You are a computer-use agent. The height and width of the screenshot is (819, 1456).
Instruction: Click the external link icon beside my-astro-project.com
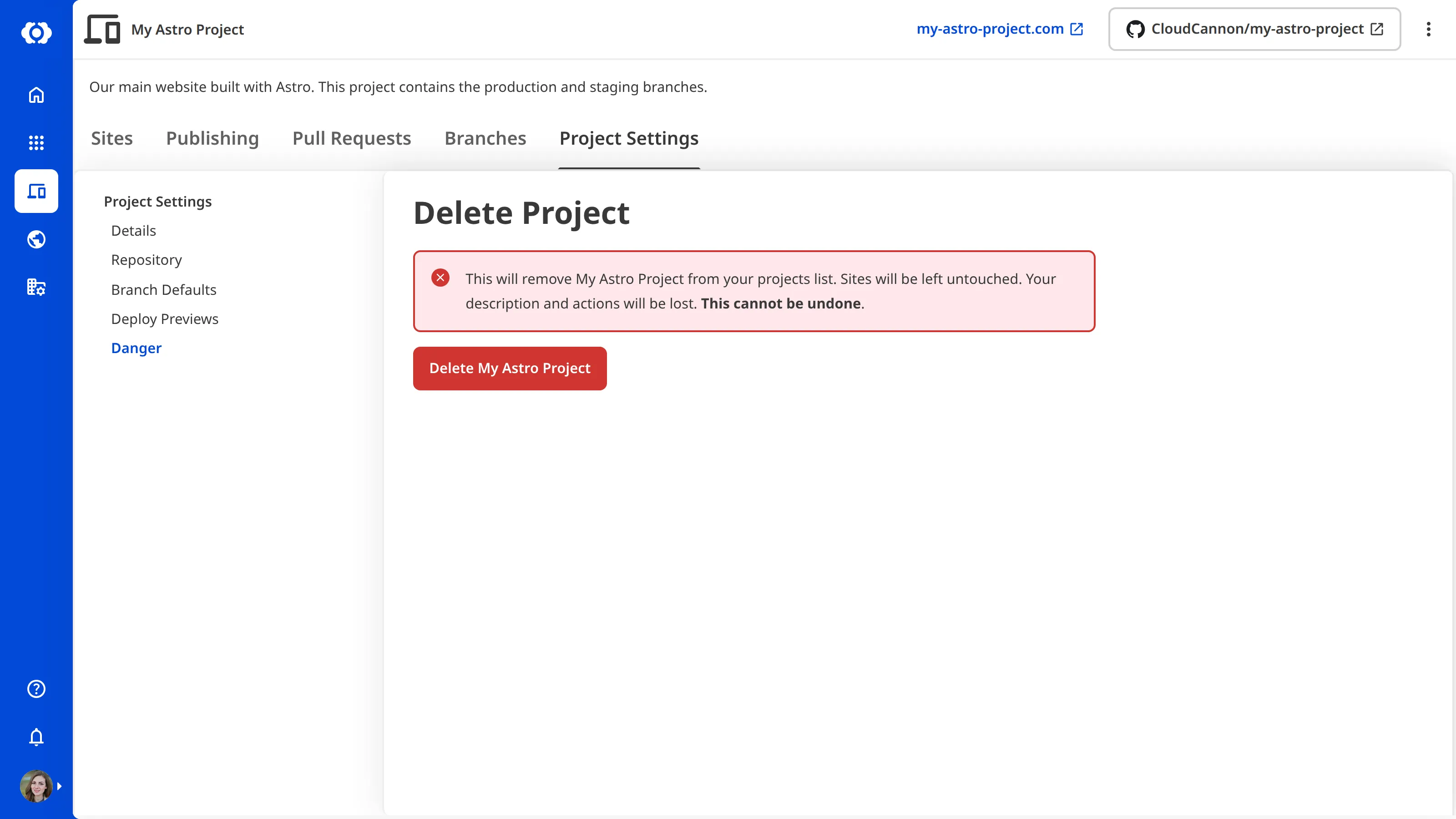point(1077,29)
